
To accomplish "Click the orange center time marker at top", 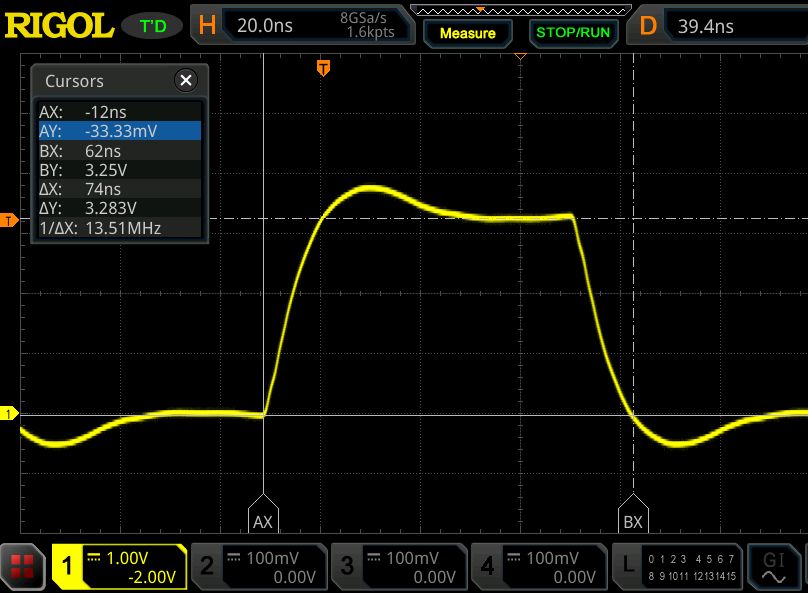I will [520, 56].
